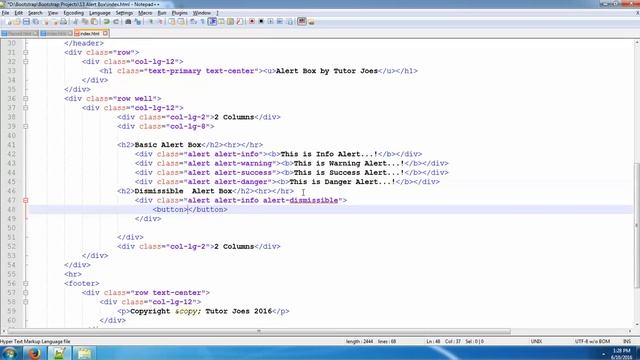Open the Encoding menu
The height and width of the screenshot is (360, 640).
pos(73,13)
